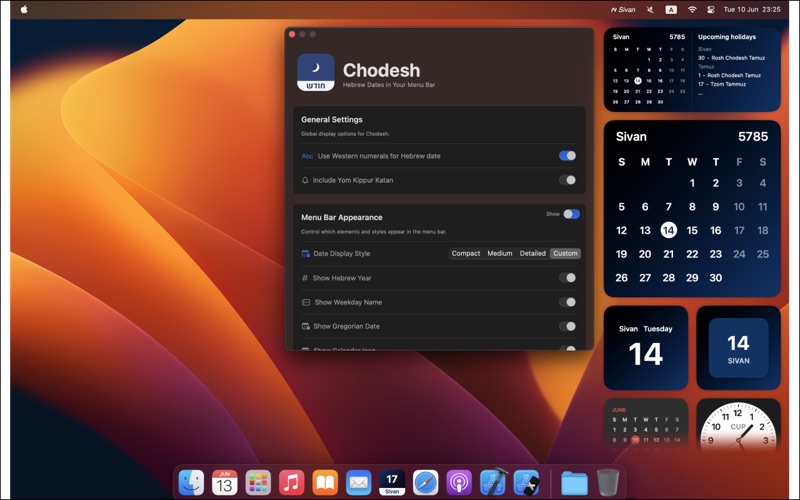
Task: Open the Calendar app in the dock
Action: [x=224, y=482]
